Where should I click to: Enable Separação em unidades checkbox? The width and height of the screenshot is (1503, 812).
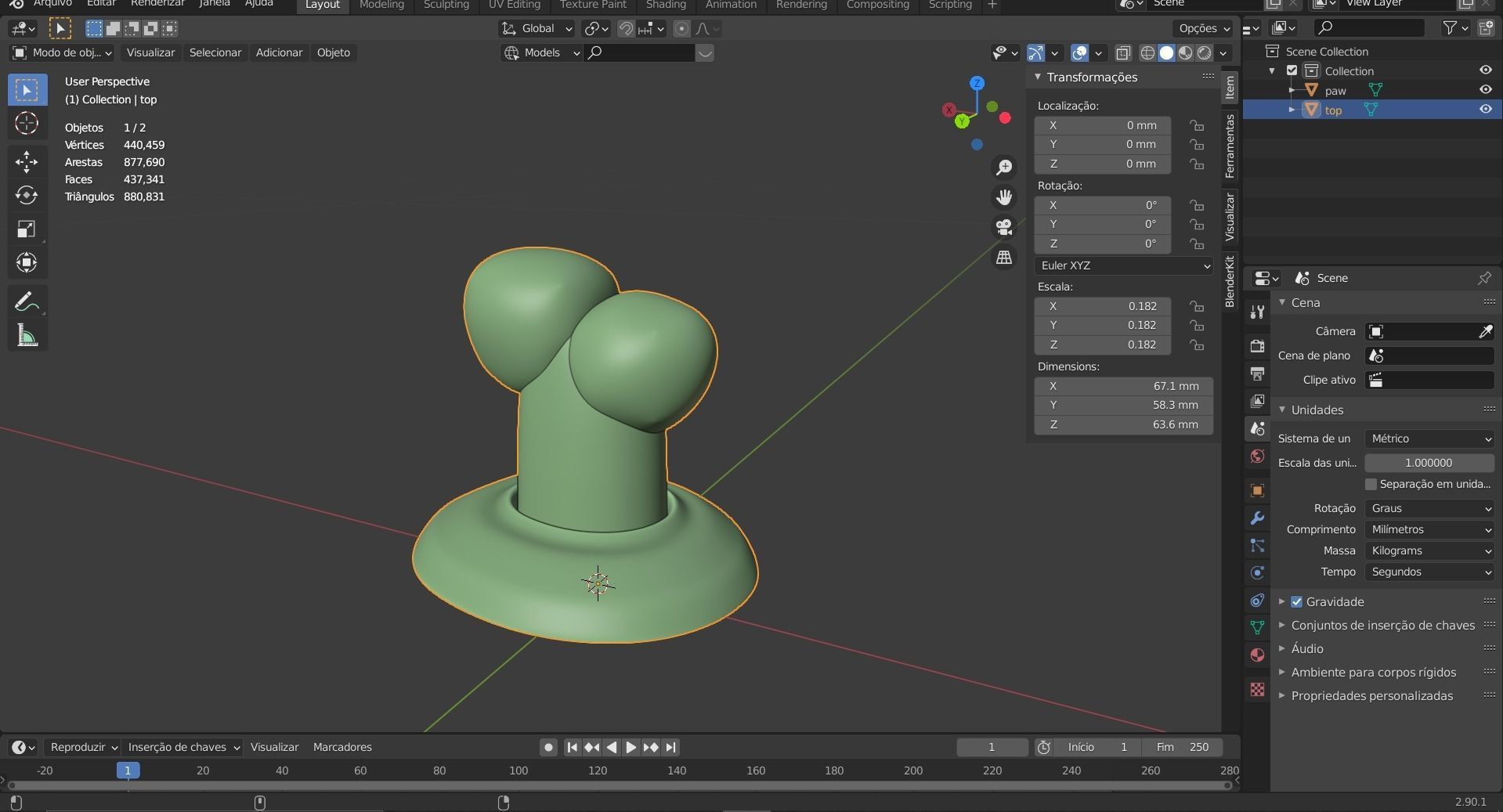tap(1371, 484)
